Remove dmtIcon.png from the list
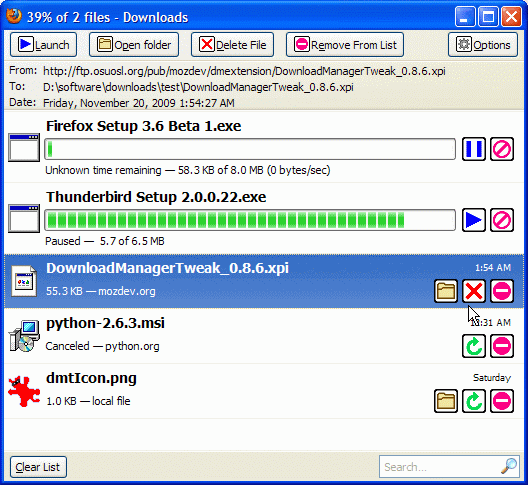 [502, 401]
